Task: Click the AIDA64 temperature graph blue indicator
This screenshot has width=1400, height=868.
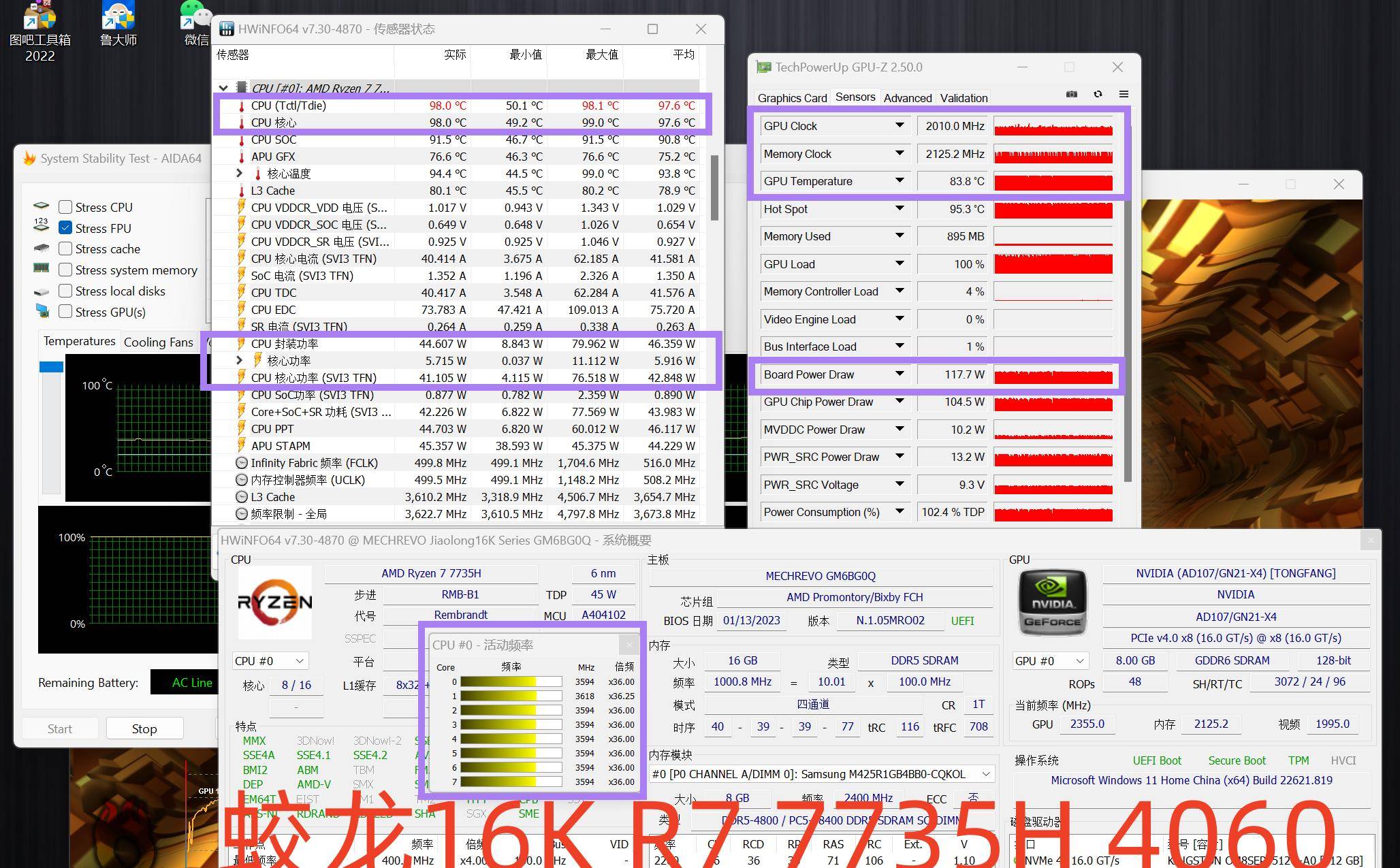Action: pos(51,366)
